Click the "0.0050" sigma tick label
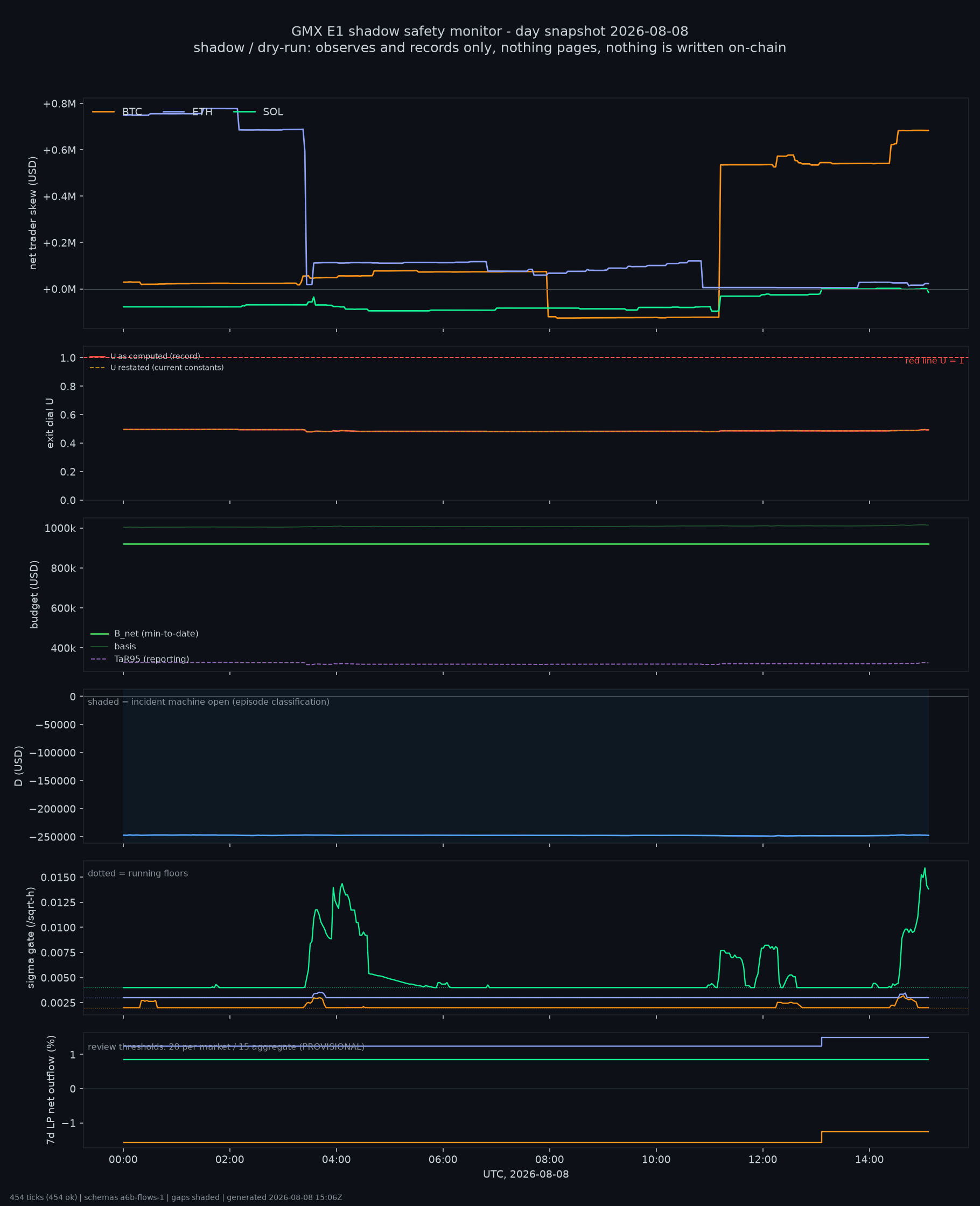 pyautogui.click(x=58, y=978)
